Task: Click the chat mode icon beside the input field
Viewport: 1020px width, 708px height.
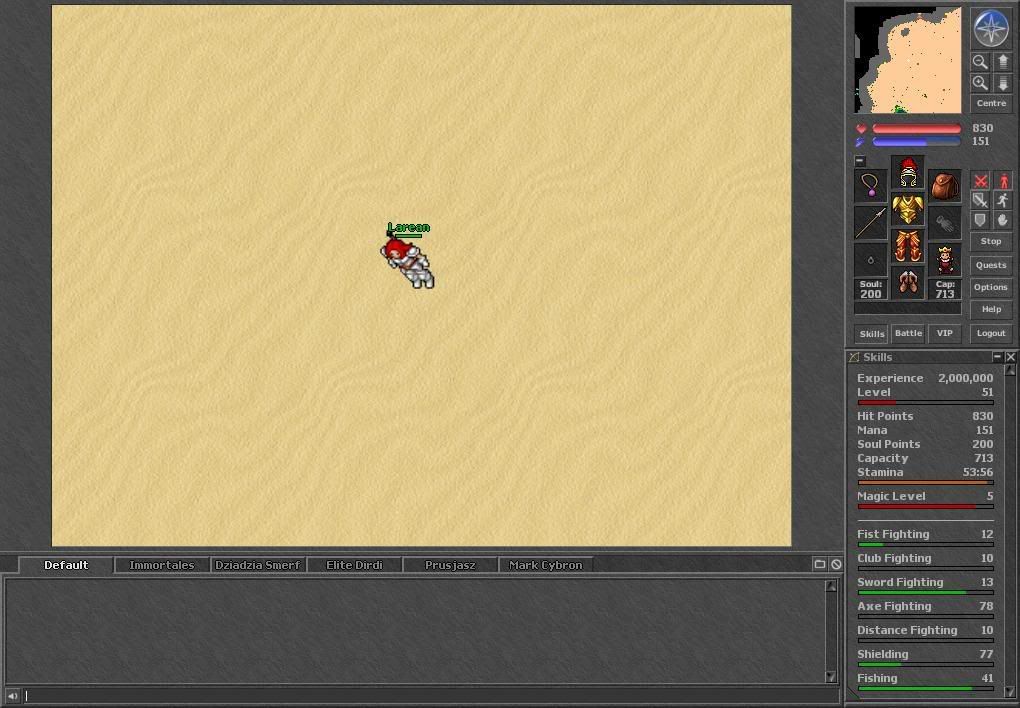Action: [x=12, y=696]
